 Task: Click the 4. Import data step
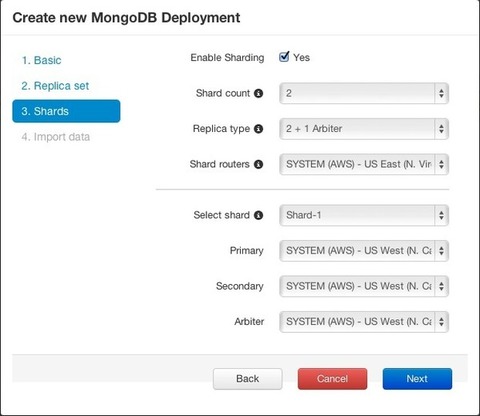[56, 137]
